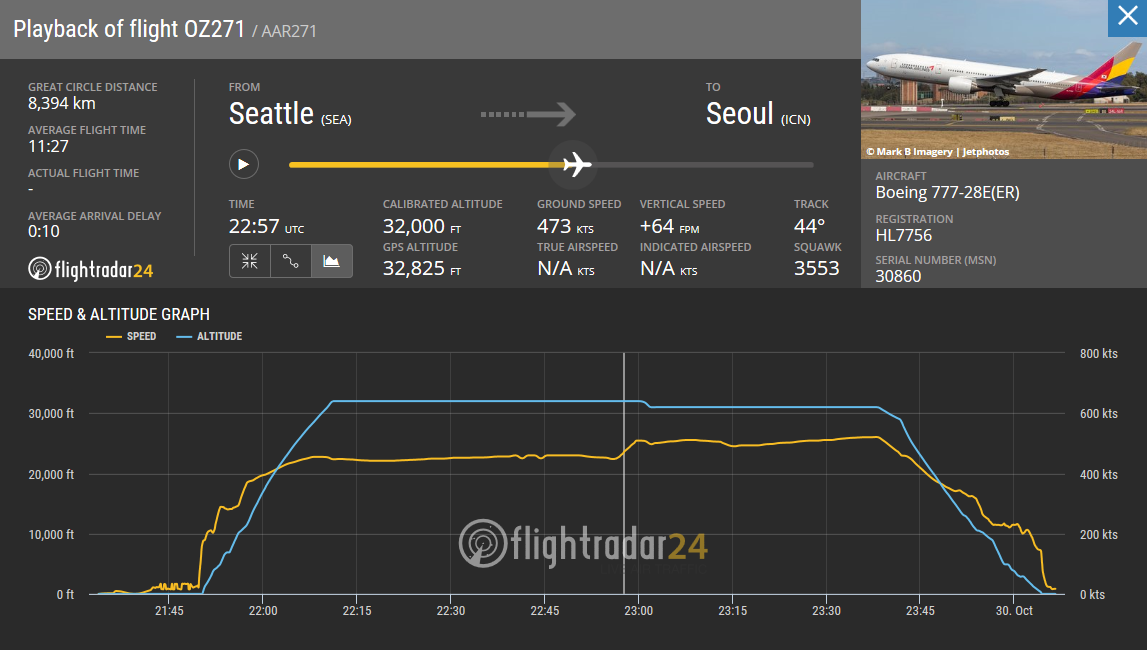Click the Seoul destination airport name

coord(740,114)
